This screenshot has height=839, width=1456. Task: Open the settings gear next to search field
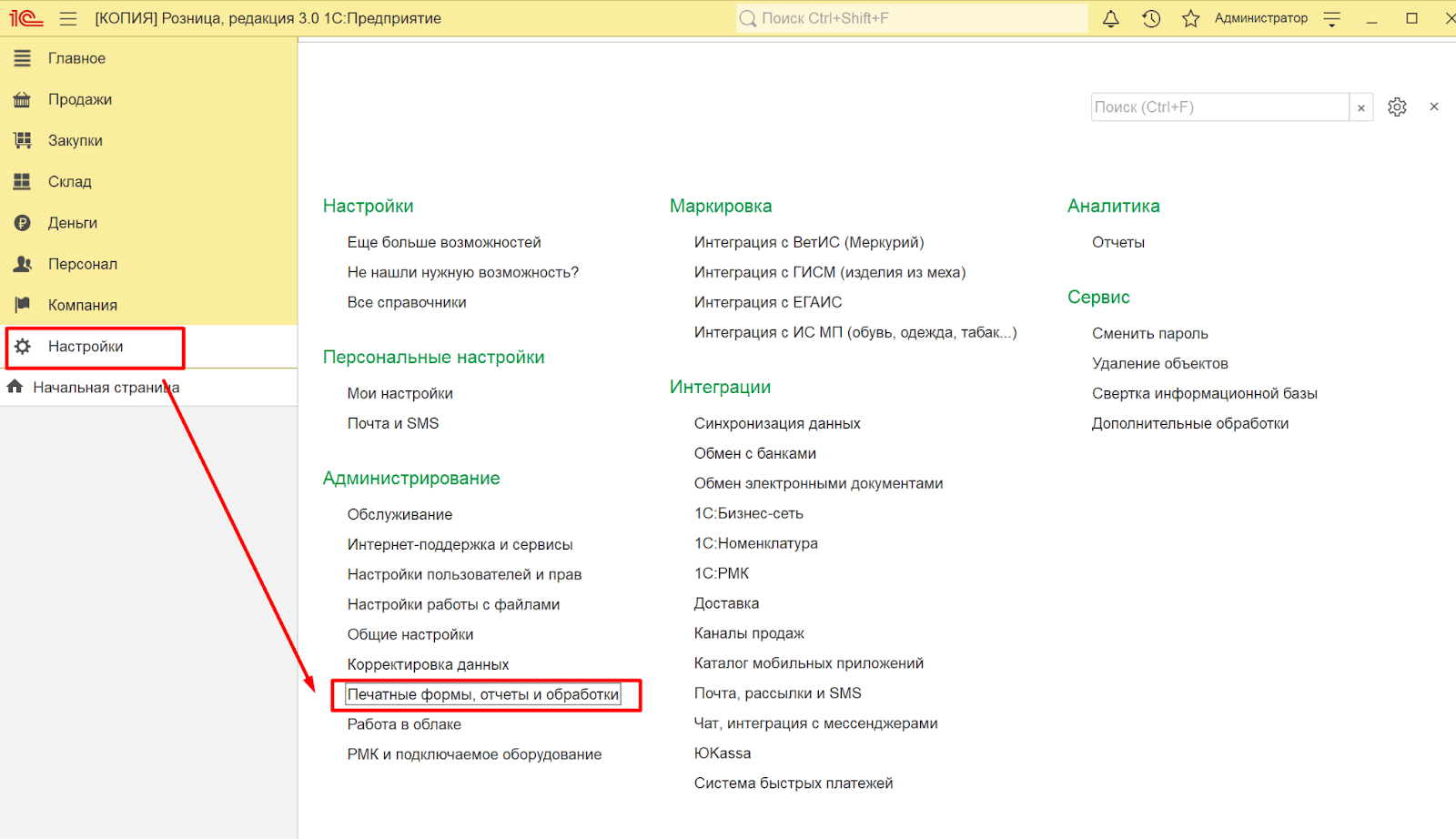(1397, 107)
